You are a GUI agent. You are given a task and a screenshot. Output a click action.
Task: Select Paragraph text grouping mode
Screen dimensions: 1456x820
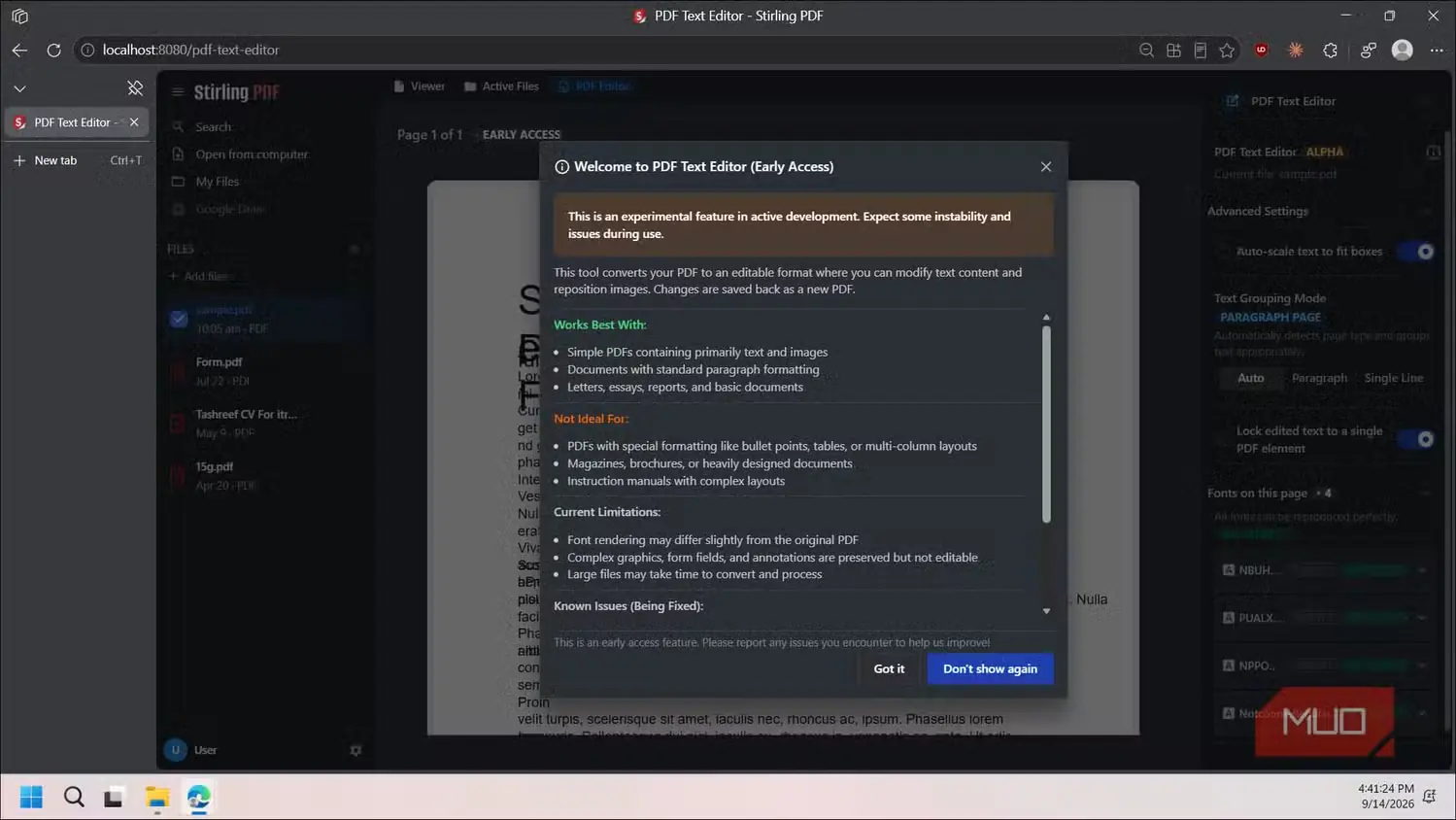pos(1319,378)
